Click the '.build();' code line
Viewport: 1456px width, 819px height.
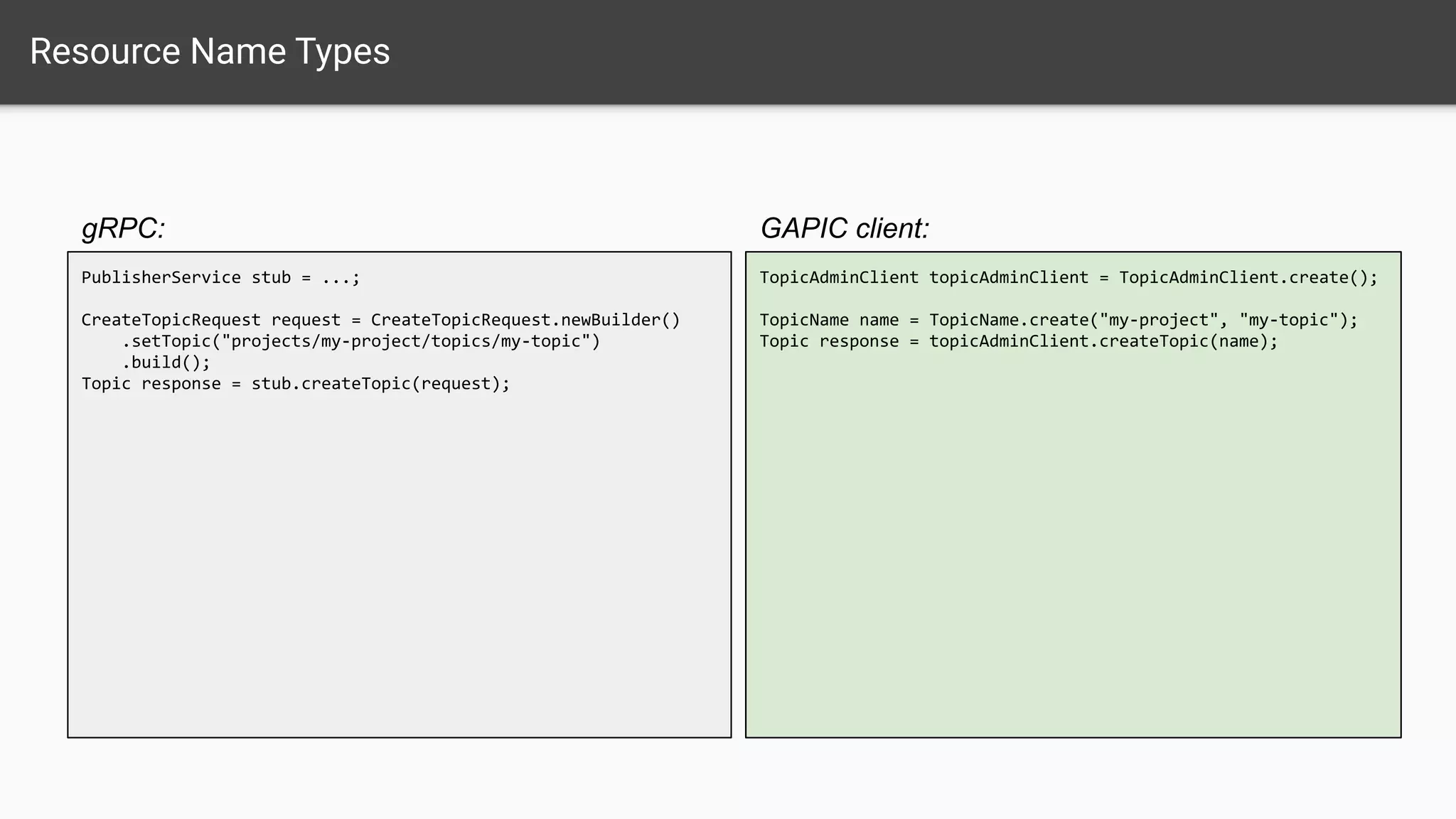[166, 363]
